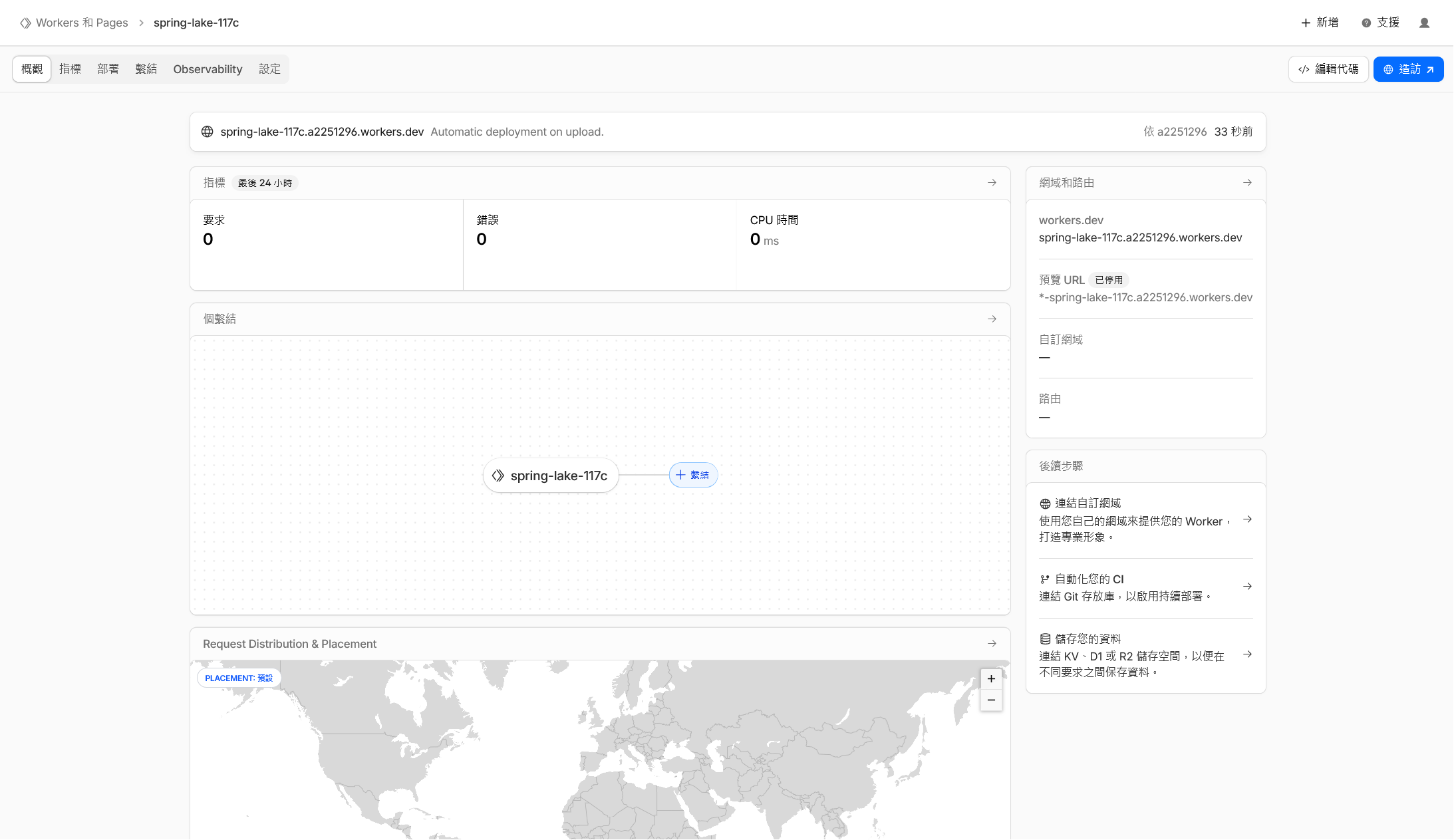Add a binding with + 繫結 button
This screenshot has height=840, width=1454.
click(x=693, y=475)
